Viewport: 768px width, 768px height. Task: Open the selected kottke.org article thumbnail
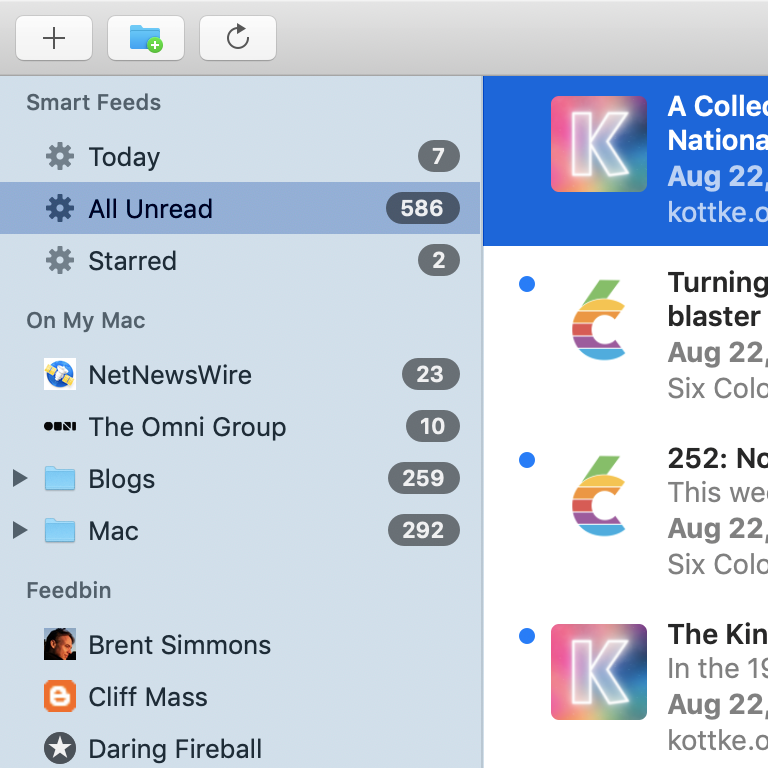(598, 144)
